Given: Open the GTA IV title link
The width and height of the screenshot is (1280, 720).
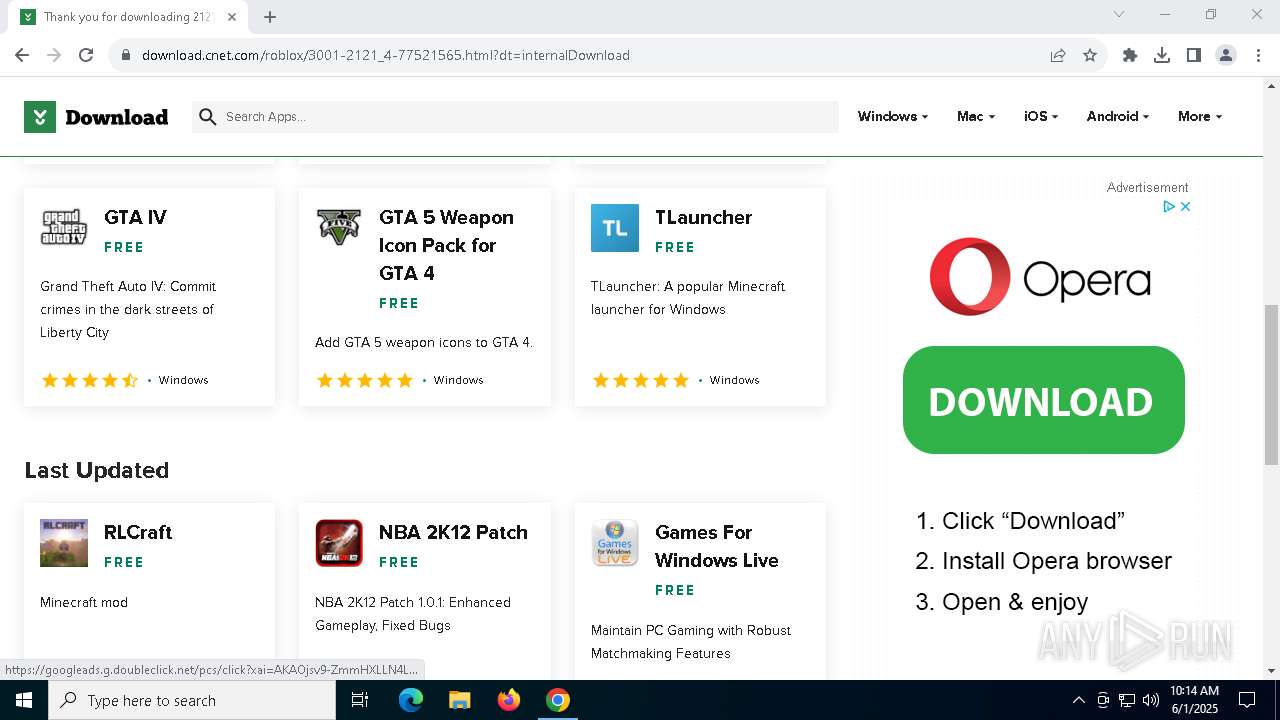Looking at the screenshot, I should 135,217.
